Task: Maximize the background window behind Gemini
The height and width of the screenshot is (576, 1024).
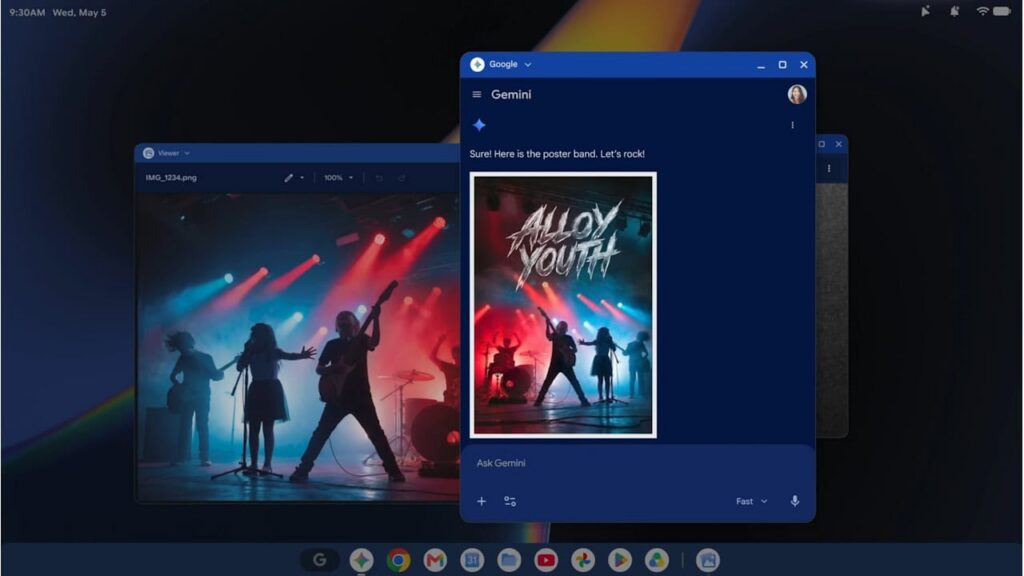Action: (822, 144)
